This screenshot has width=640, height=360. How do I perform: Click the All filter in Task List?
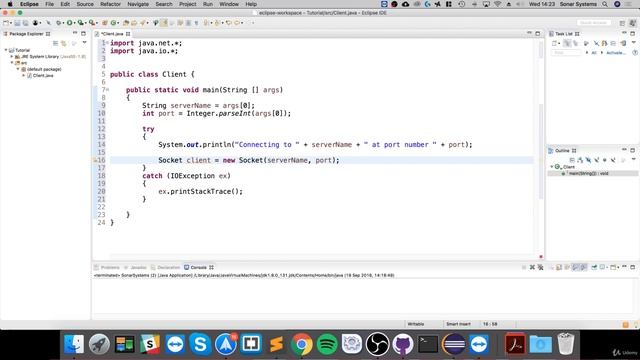point(594,53)
